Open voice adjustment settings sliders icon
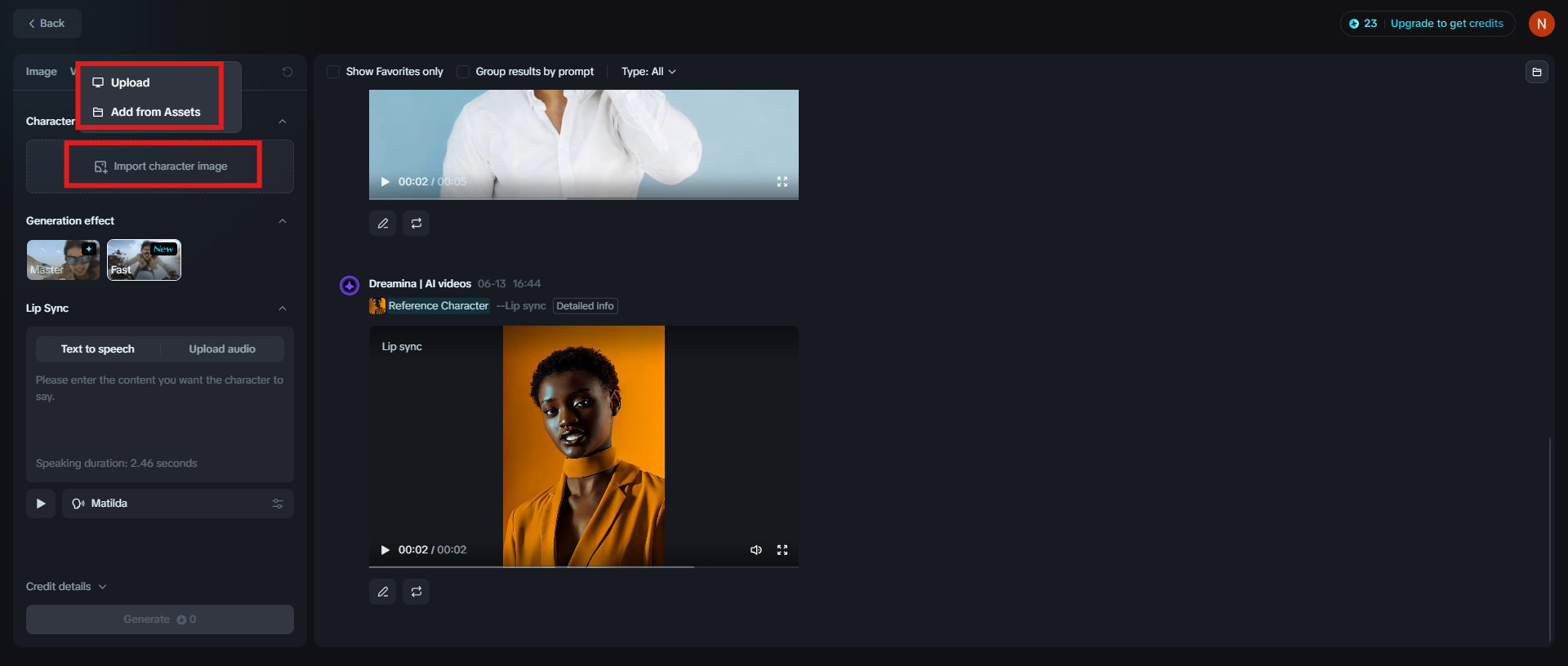 pos(278,504)
